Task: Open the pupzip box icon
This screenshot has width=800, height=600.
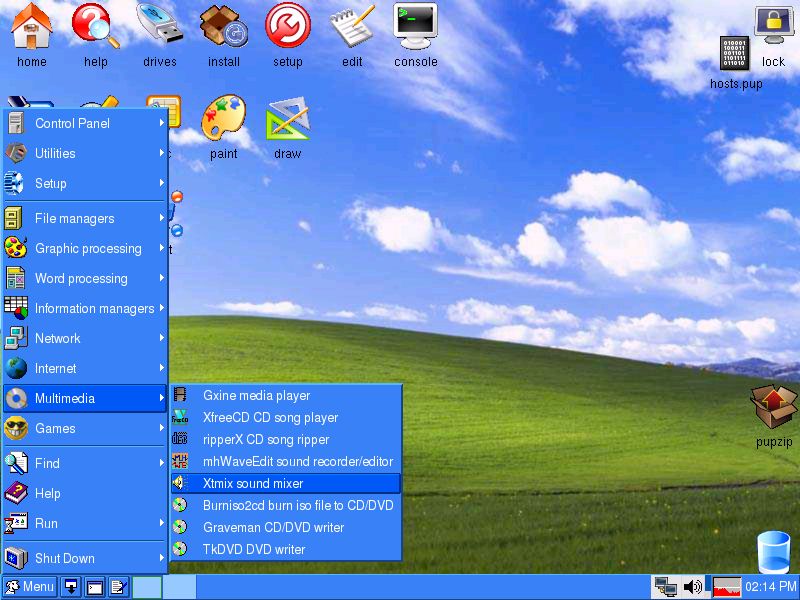Action: [773, 407]
